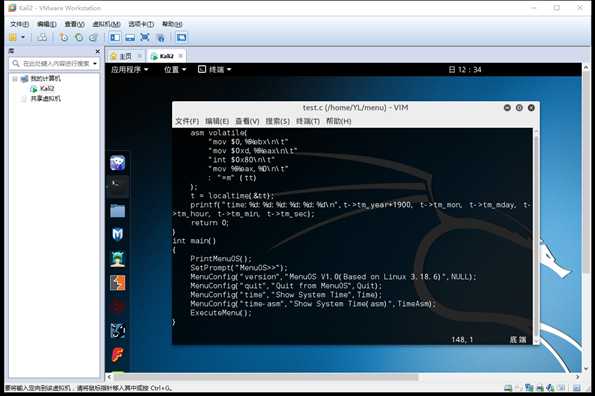
Task: Collapse the 我的计算机 tree node
Action: pyautogui.click(x=15, y=79)
